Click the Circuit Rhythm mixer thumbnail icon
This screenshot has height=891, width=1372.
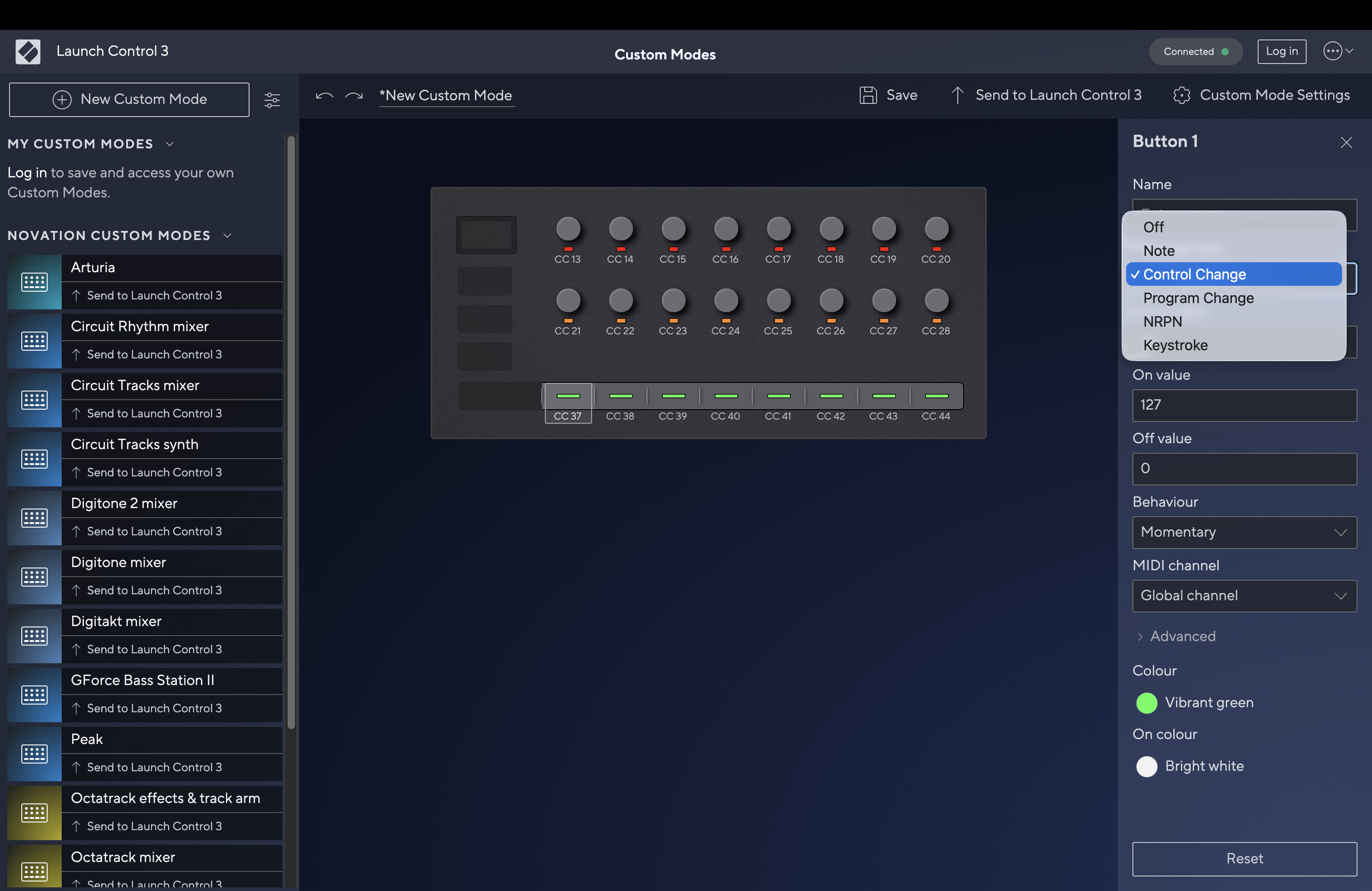tap(34, 341)
